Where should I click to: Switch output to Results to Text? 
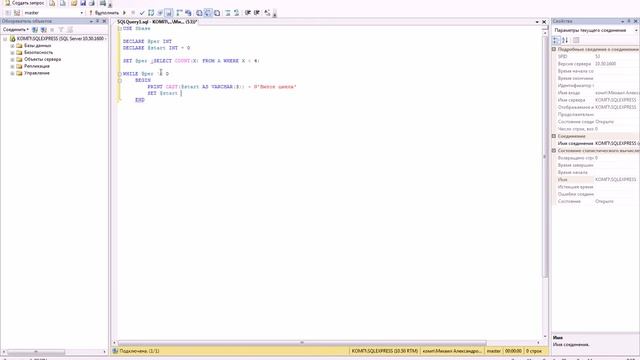click(199, 13)
